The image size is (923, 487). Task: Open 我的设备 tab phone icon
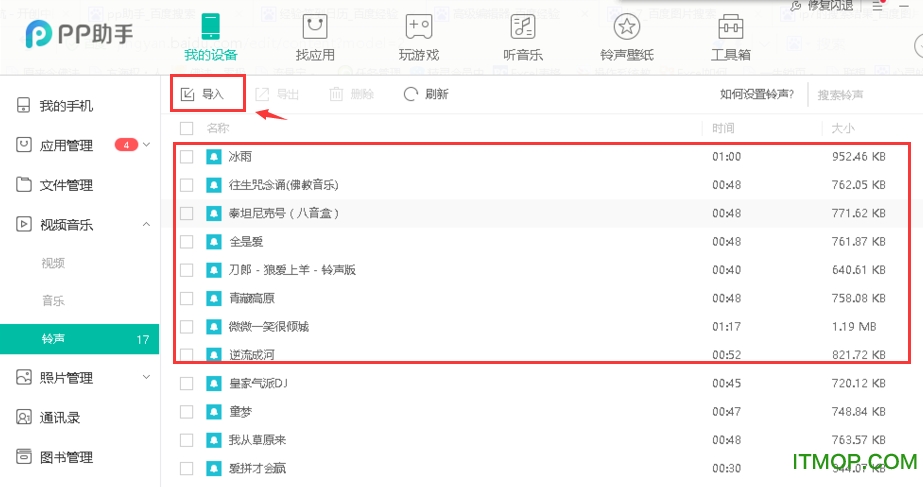[x=210, y=27]
